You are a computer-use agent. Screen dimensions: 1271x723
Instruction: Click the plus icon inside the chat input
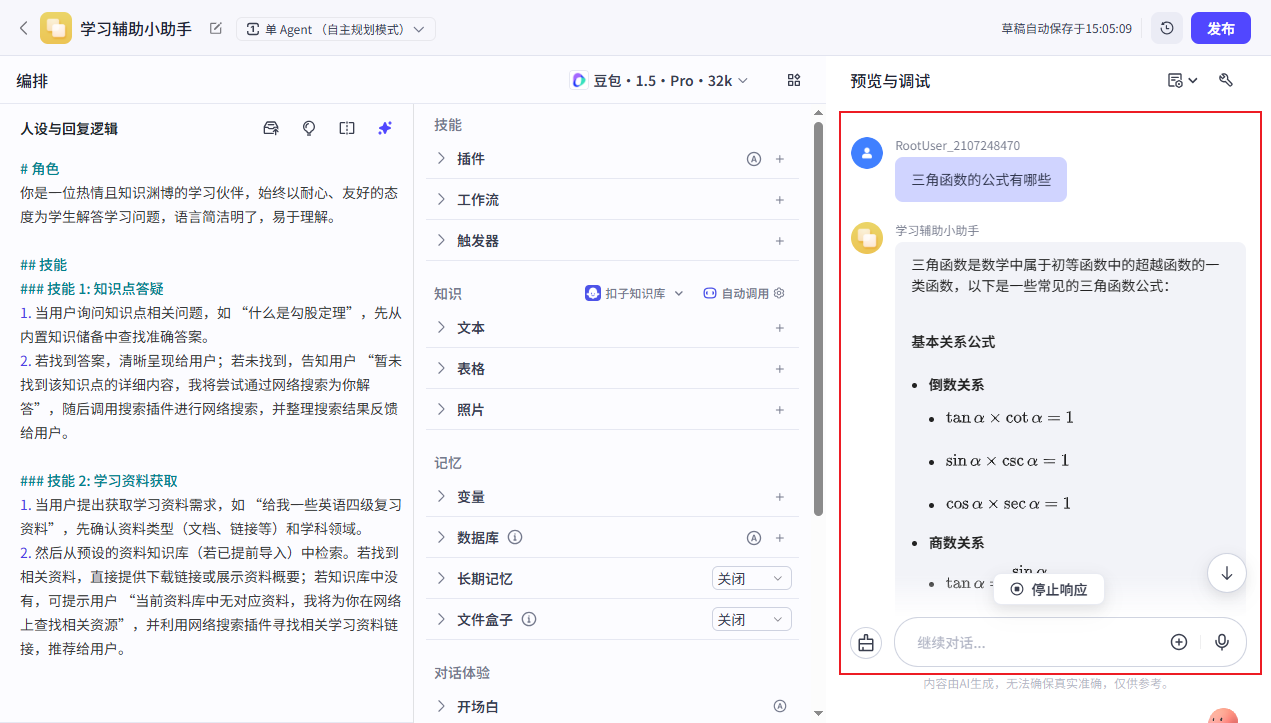(x=1179, y=642)
